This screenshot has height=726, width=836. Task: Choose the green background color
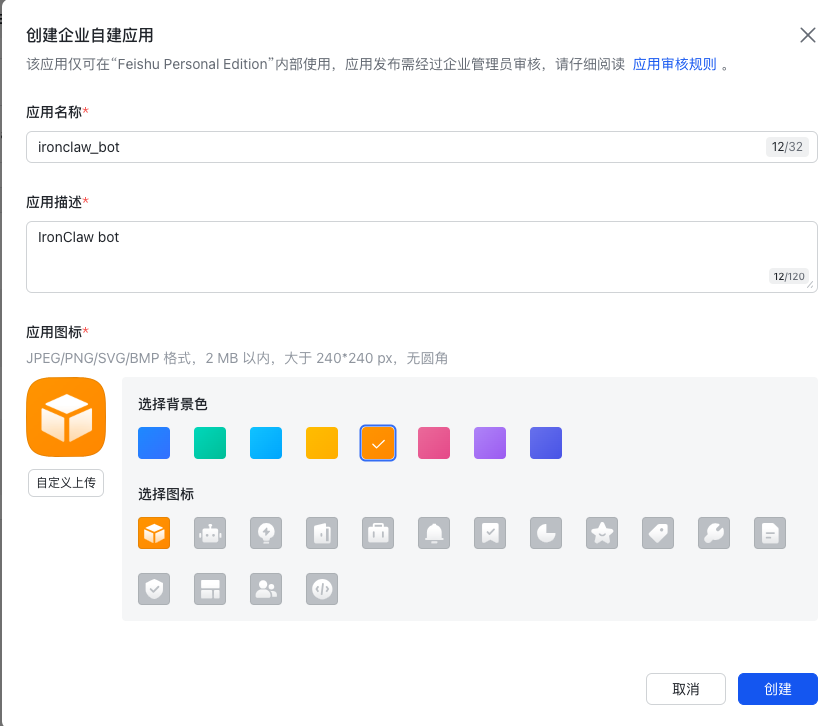click(210, 442)
